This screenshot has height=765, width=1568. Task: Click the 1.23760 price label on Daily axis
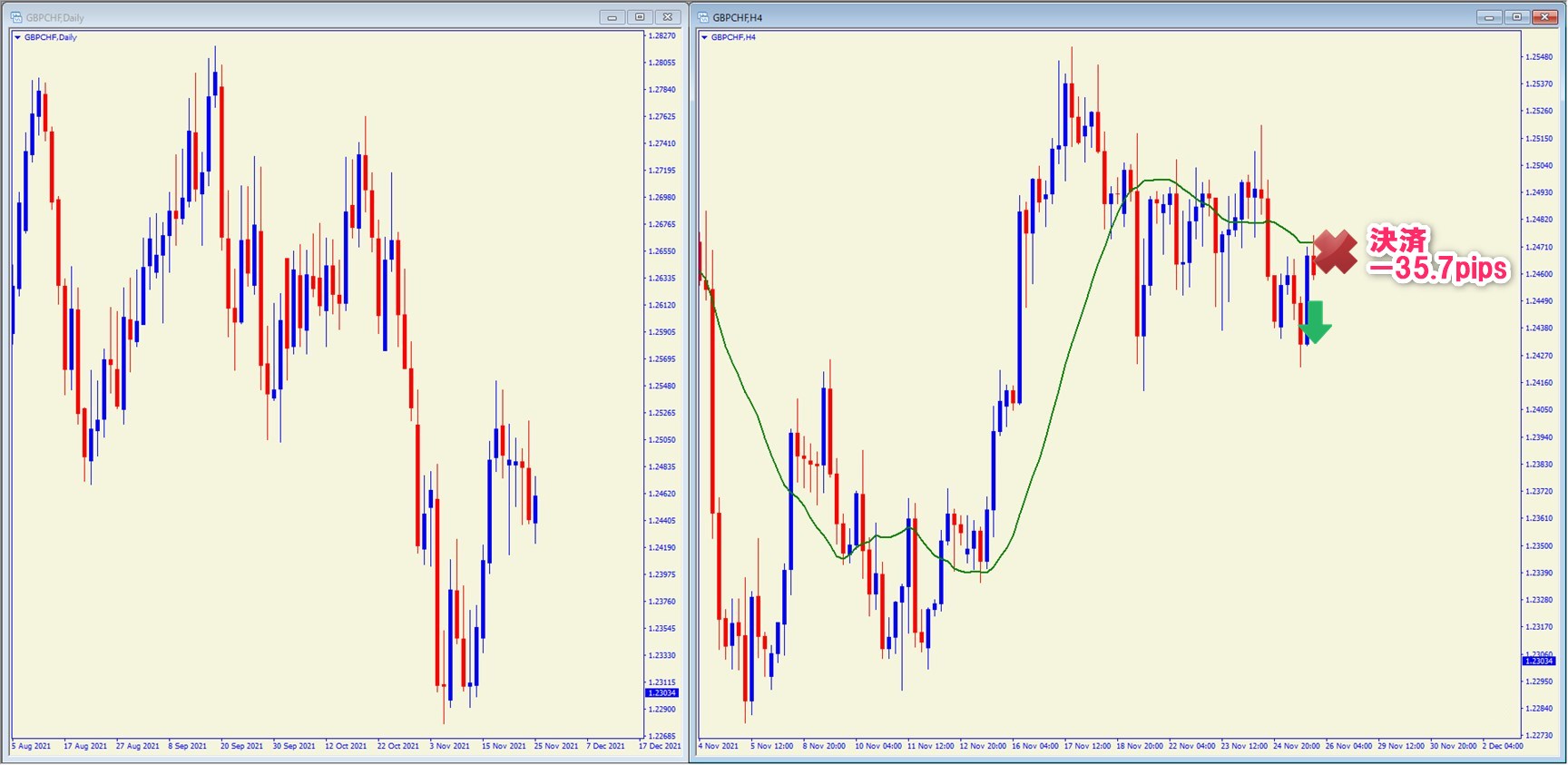coord(662,602)
